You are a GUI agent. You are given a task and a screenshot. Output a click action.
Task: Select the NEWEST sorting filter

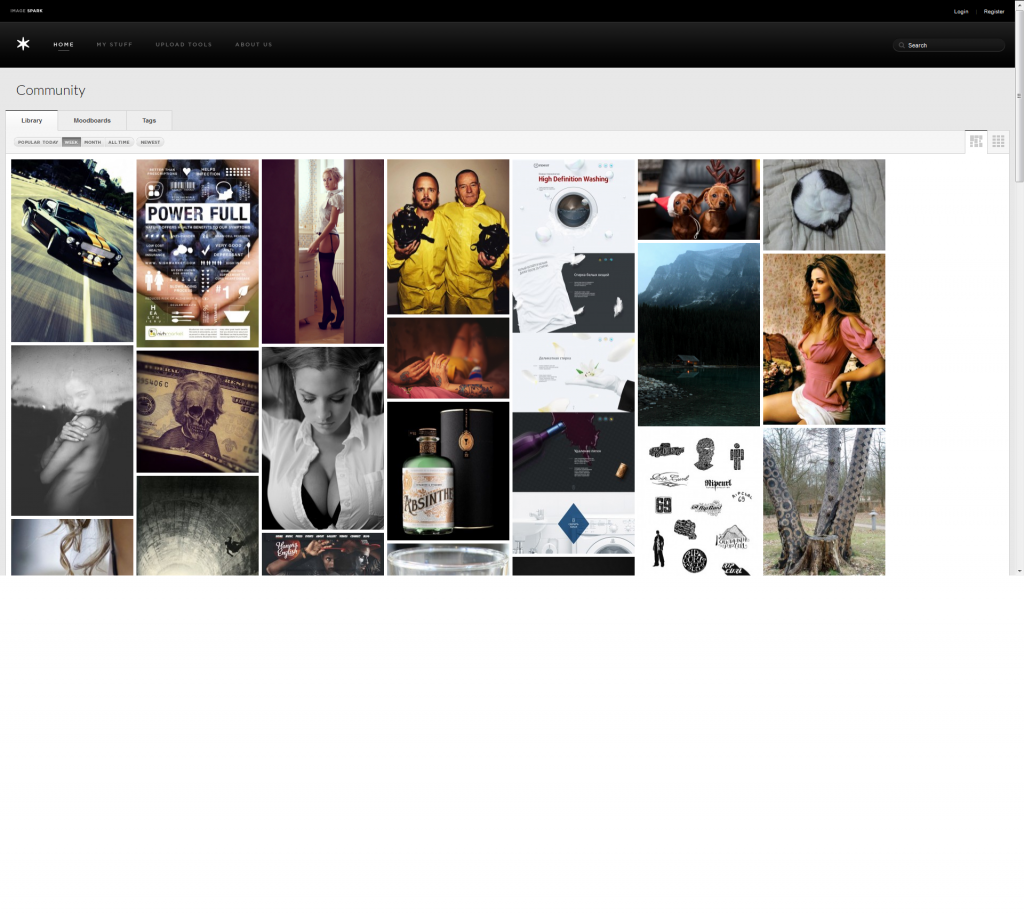tap(150, 142)
